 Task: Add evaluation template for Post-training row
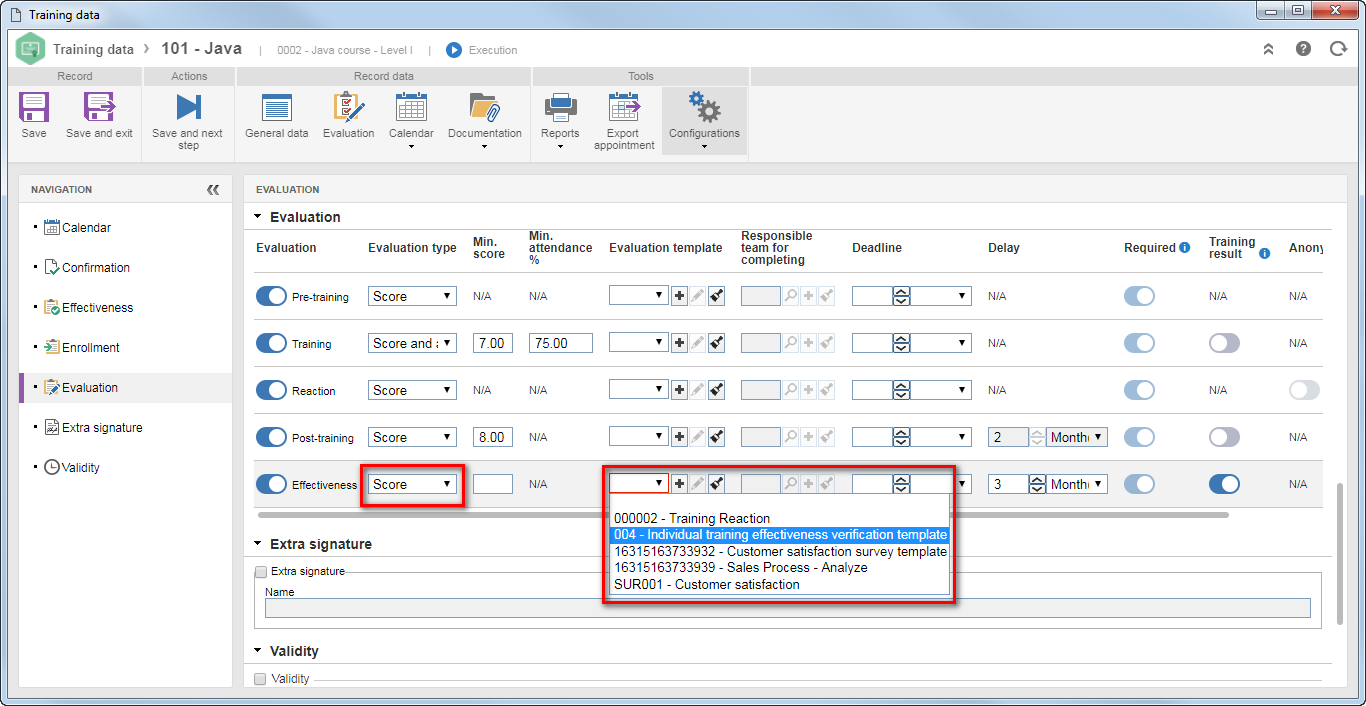(x=679, y=437)
